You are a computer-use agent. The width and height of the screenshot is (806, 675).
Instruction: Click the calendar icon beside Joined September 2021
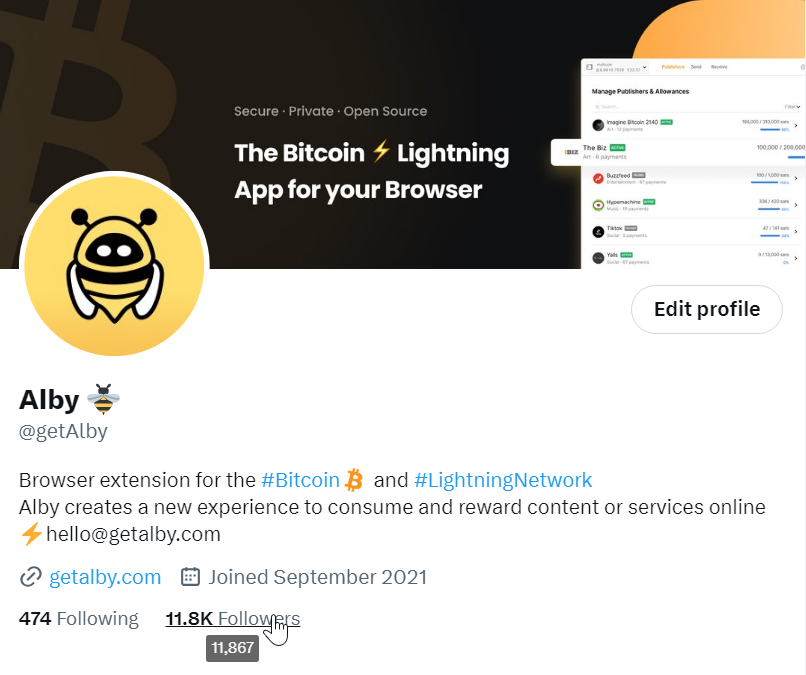(x=190, y=577)
